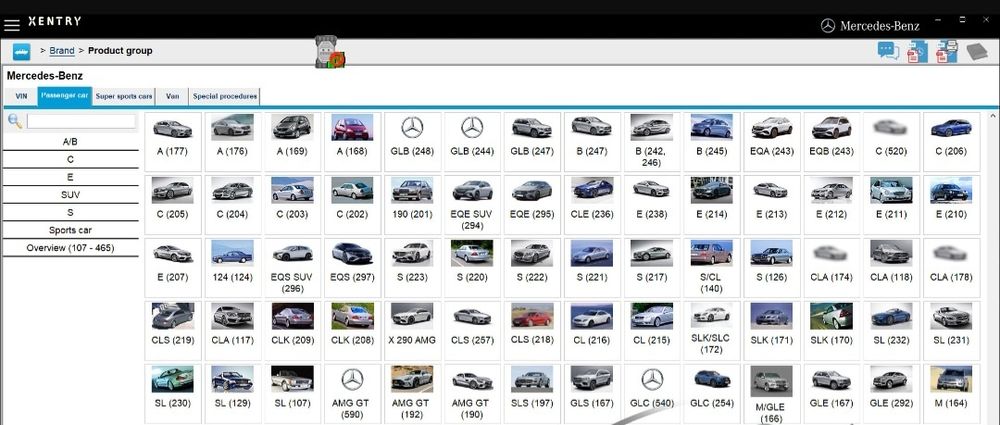Viewport: 1000px width, 425px height.
Task: Select the A (176) model tile
Action: (232, 141)
